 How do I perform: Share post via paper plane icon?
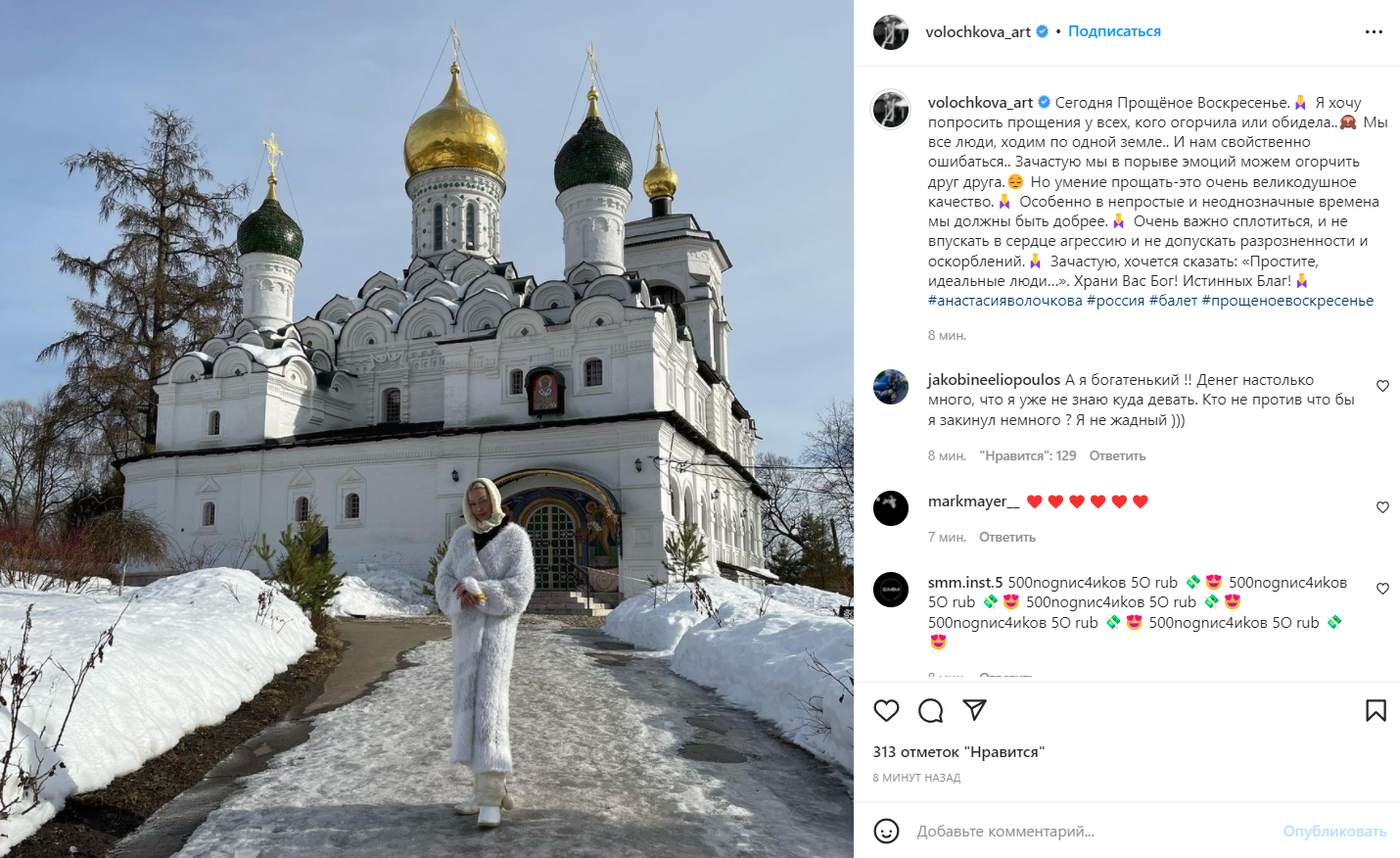(x=974, y=710)
